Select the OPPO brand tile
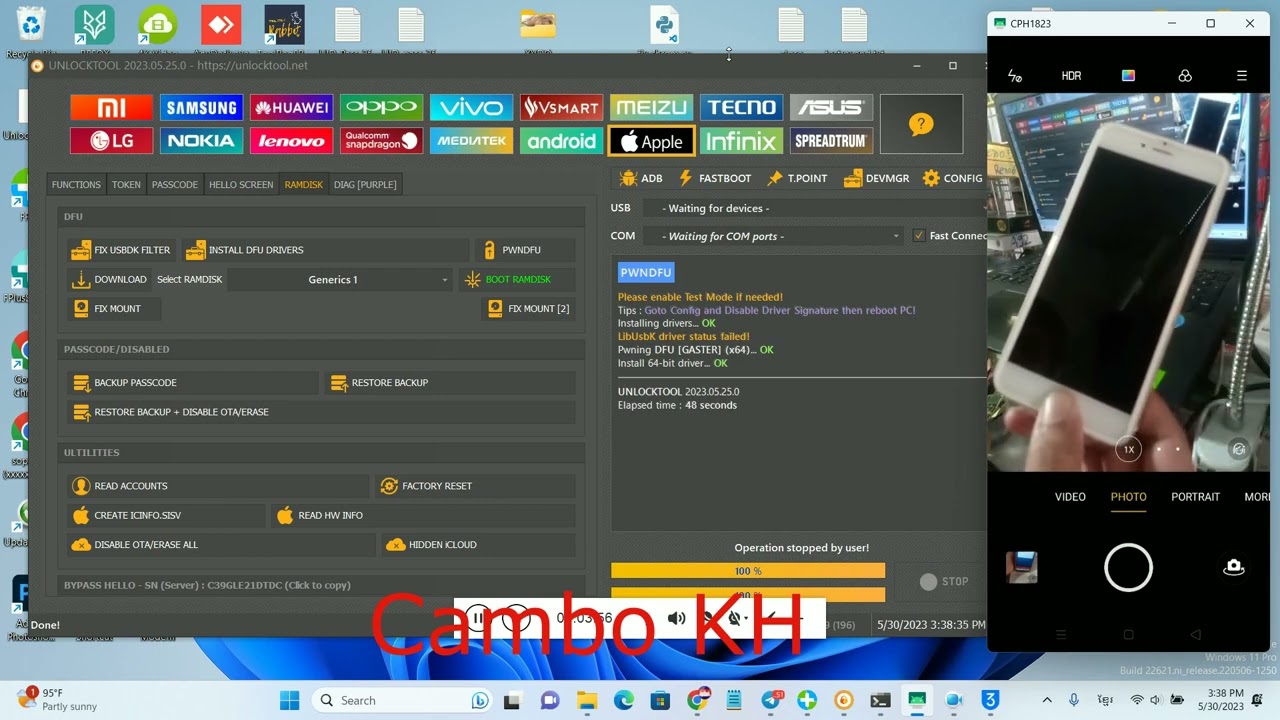Viewport: 1280px width, 720px height. coord(381,107)
